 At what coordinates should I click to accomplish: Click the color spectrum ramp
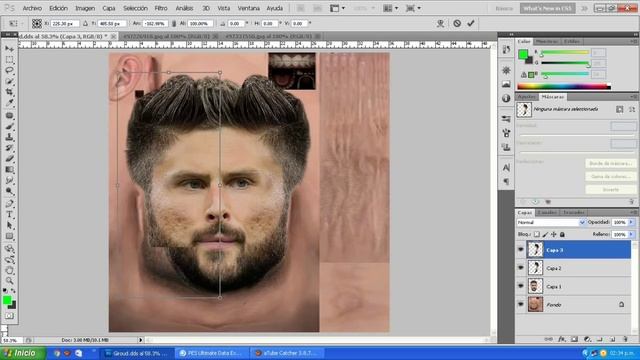click(x=564, y=86)
